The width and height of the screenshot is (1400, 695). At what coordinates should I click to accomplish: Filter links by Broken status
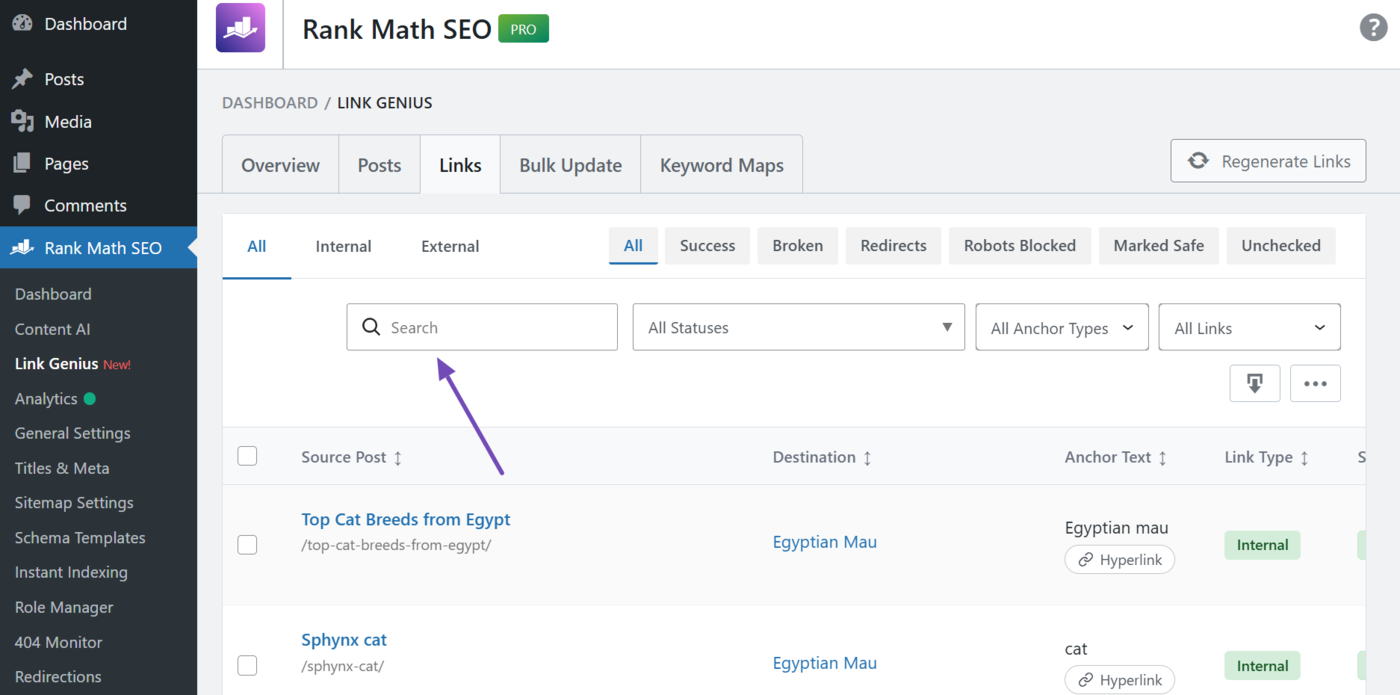[797, 245]
